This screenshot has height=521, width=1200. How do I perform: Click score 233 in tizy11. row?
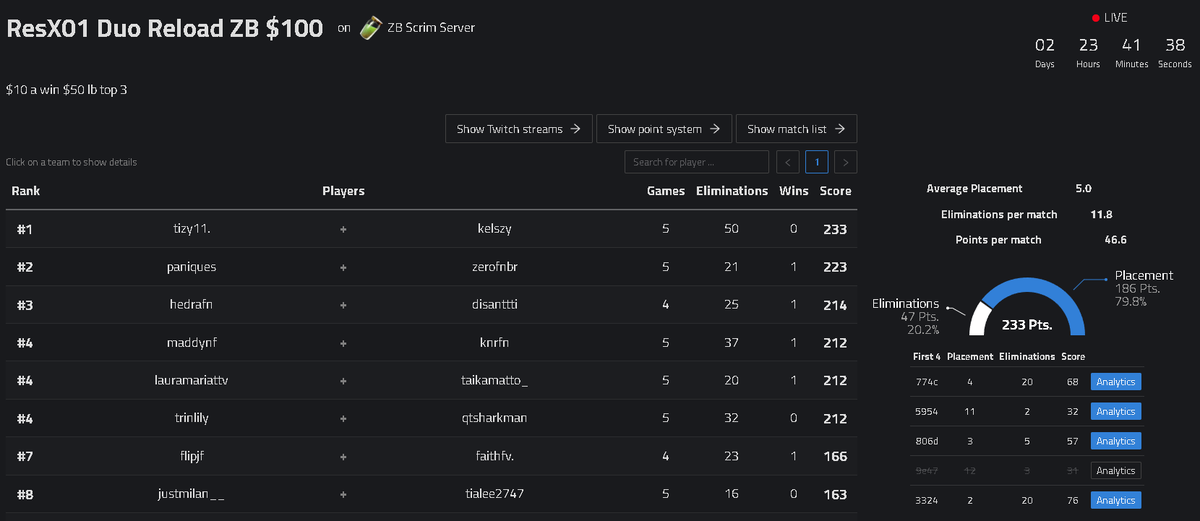click(x=835, y=229)
